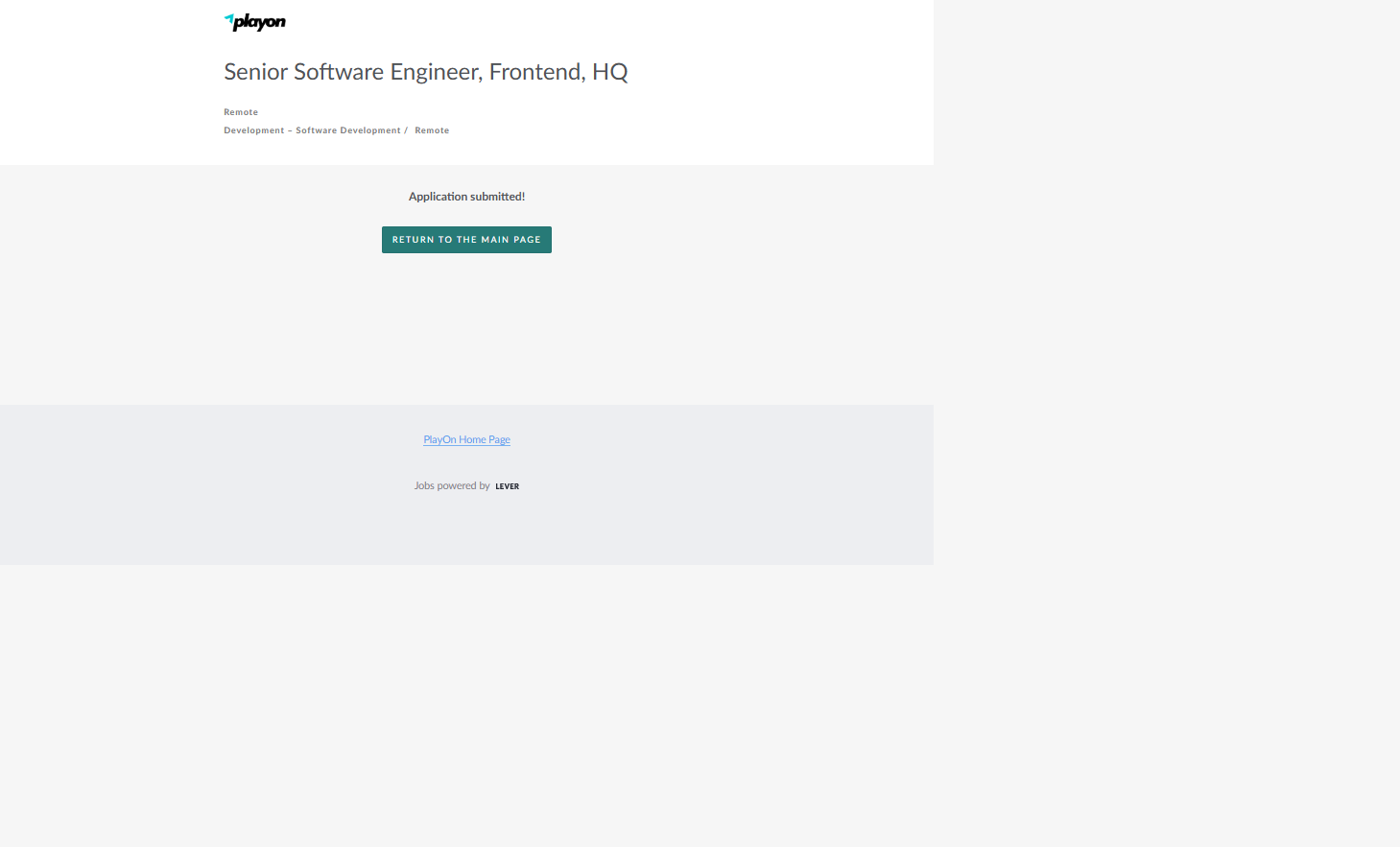Click the word 'Jobs' in the footer

click(x=424, y=486)
